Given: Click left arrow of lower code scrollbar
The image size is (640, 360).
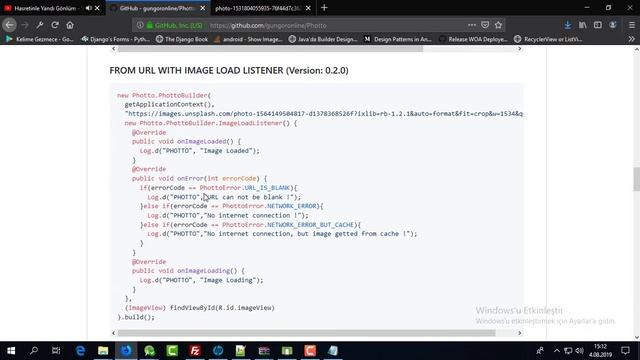Looking at the screenshot, I should [113, 333].
